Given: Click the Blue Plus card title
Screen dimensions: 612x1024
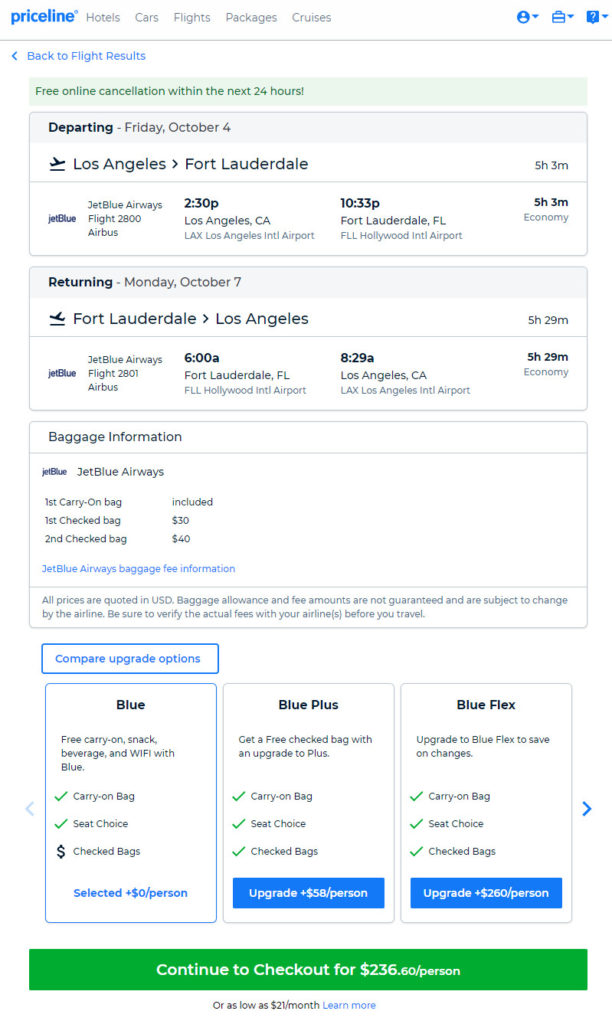Looking at the screenshot, I should [x=308, y=705].
